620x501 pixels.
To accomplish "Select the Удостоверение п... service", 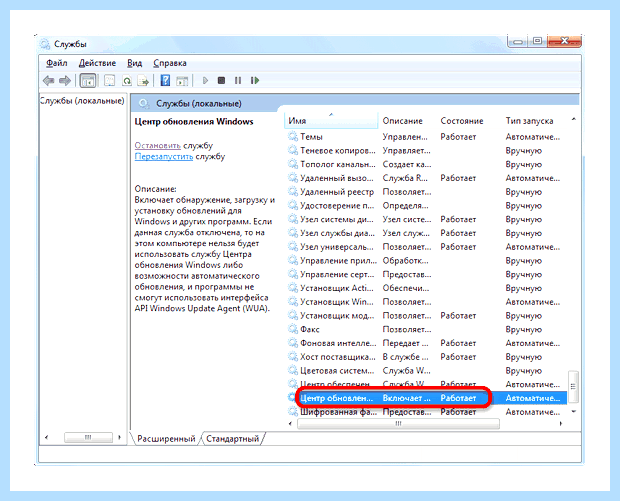I will point(426,206).
